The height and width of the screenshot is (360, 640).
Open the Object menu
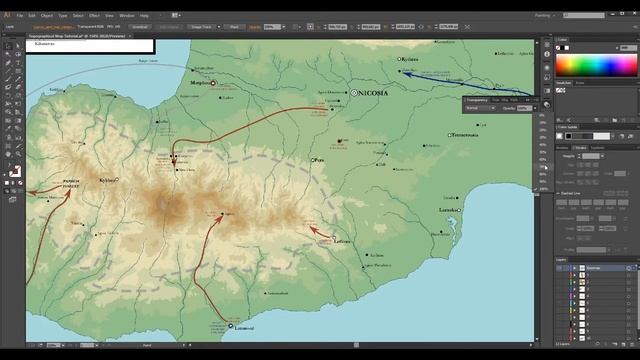pyautogui.click(x=47, y=16)
